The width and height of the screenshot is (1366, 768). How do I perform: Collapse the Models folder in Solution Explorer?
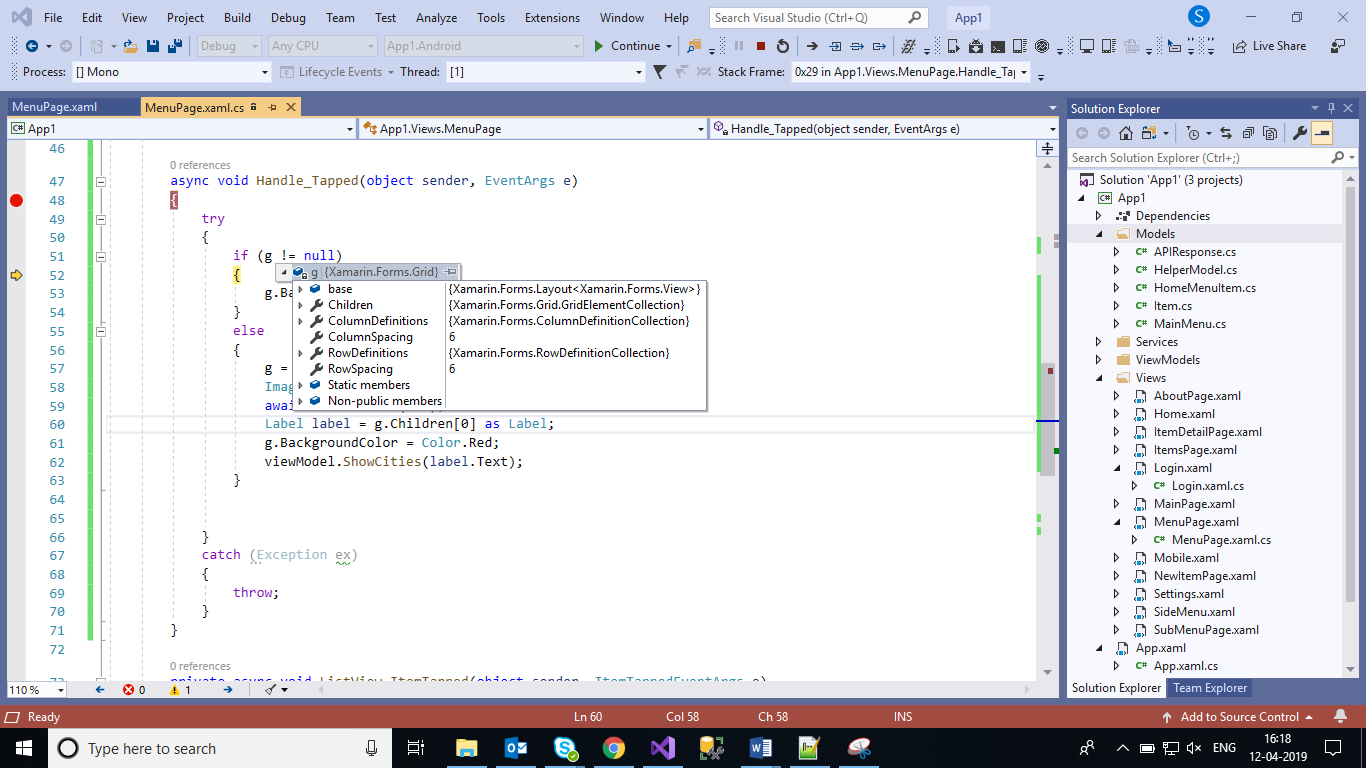coord(1099,234)
